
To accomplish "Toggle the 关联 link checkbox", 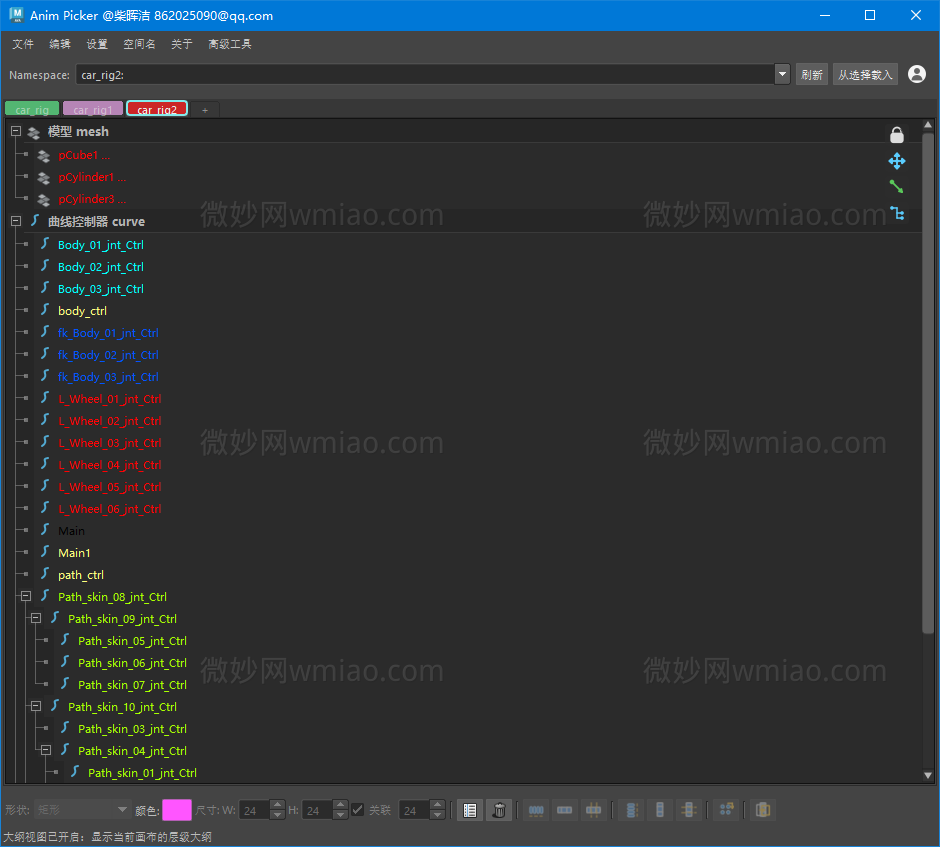I will click(x=357, y=810).
